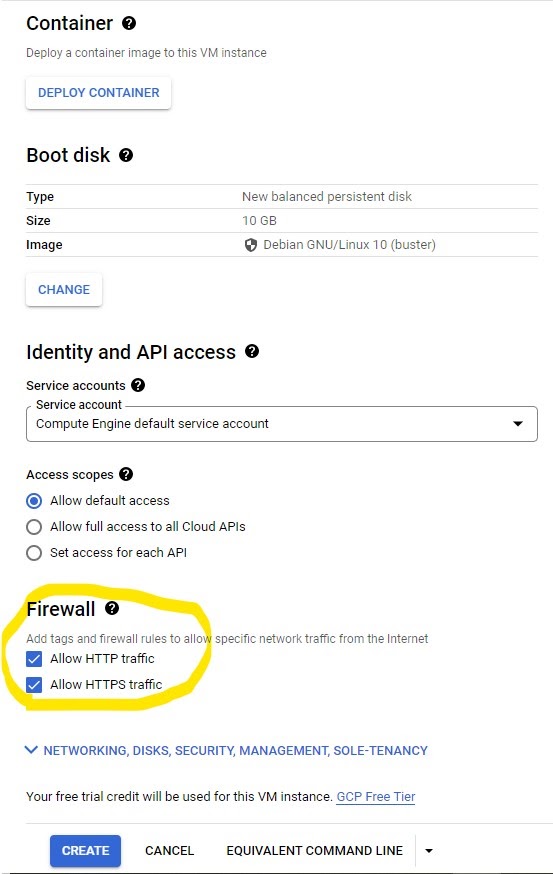Click the Deploy Container button
The image size is (553, 874).
click(x=99, y=93)
